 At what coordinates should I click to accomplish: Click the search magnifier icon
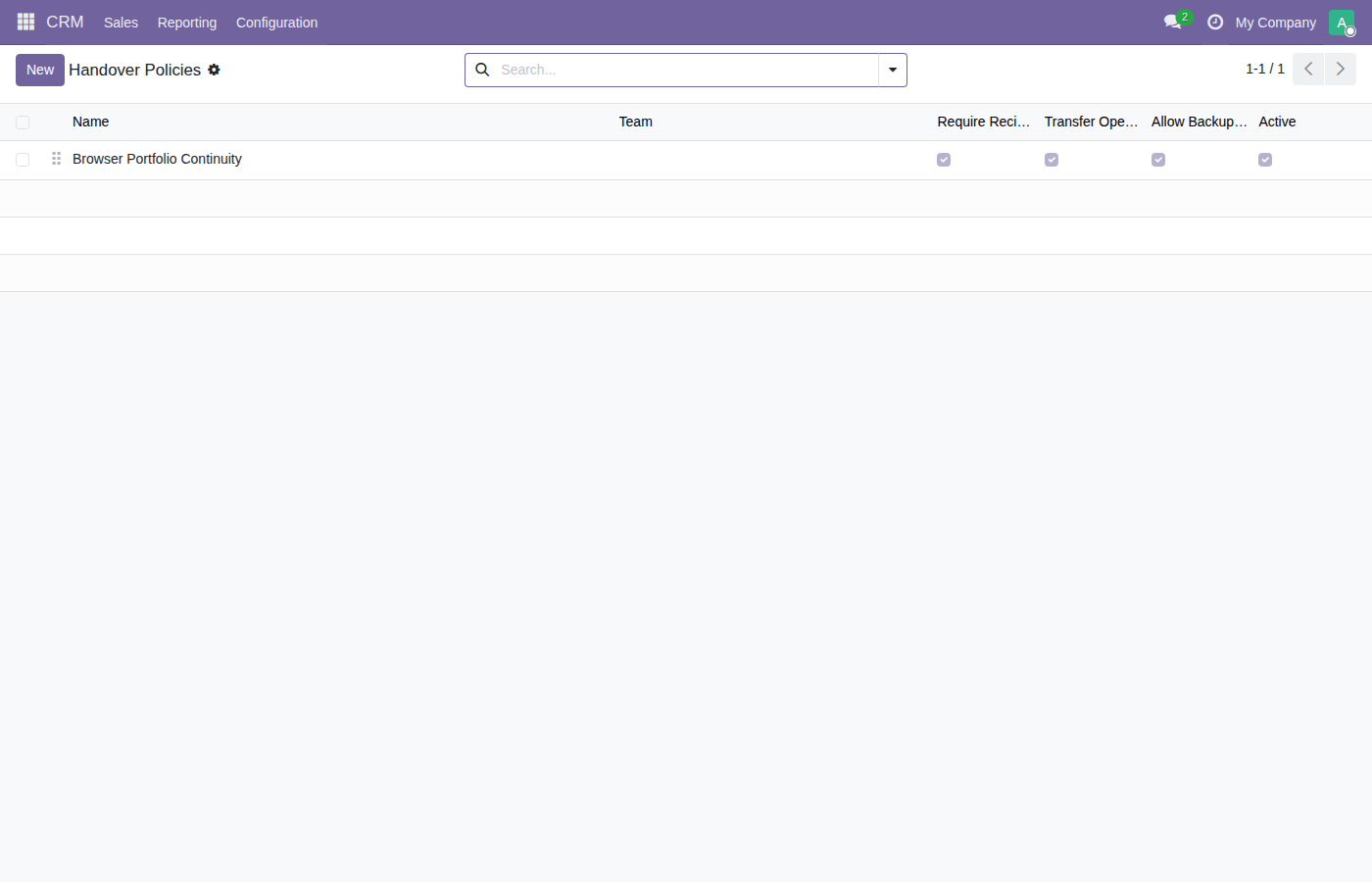click(482, 70)
